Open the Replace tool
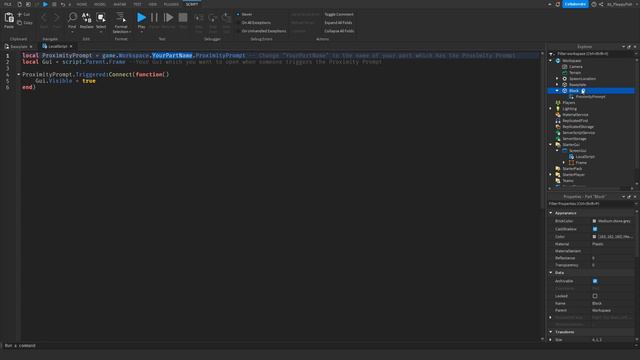The width and height of the screenshot is (640, 360). (x=87, y=20)
